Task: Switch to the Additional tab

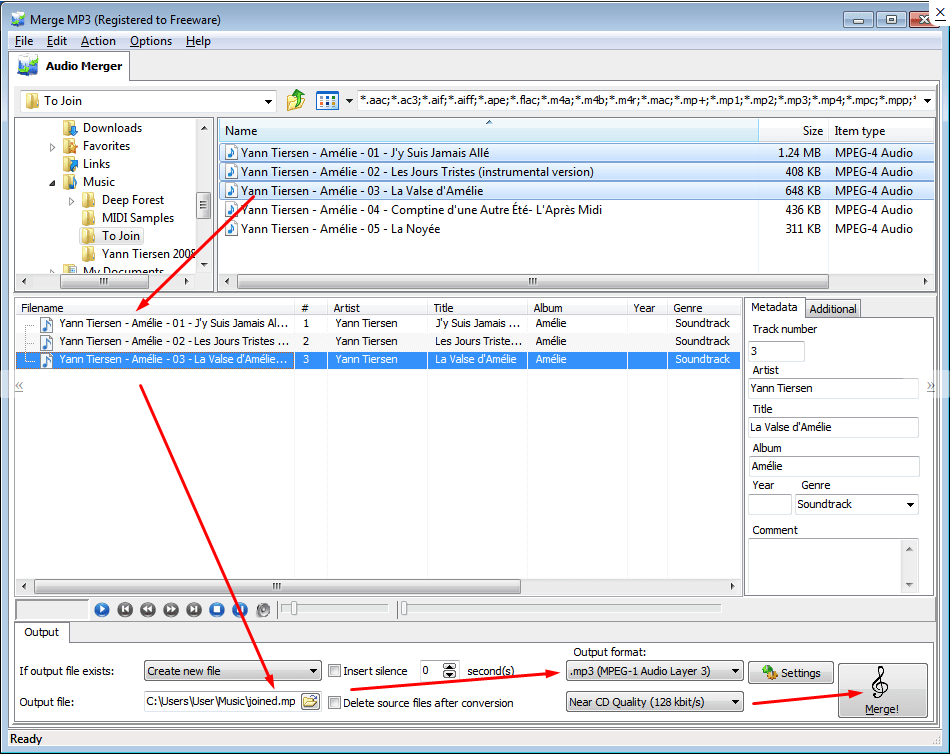Action: point(833,309)
